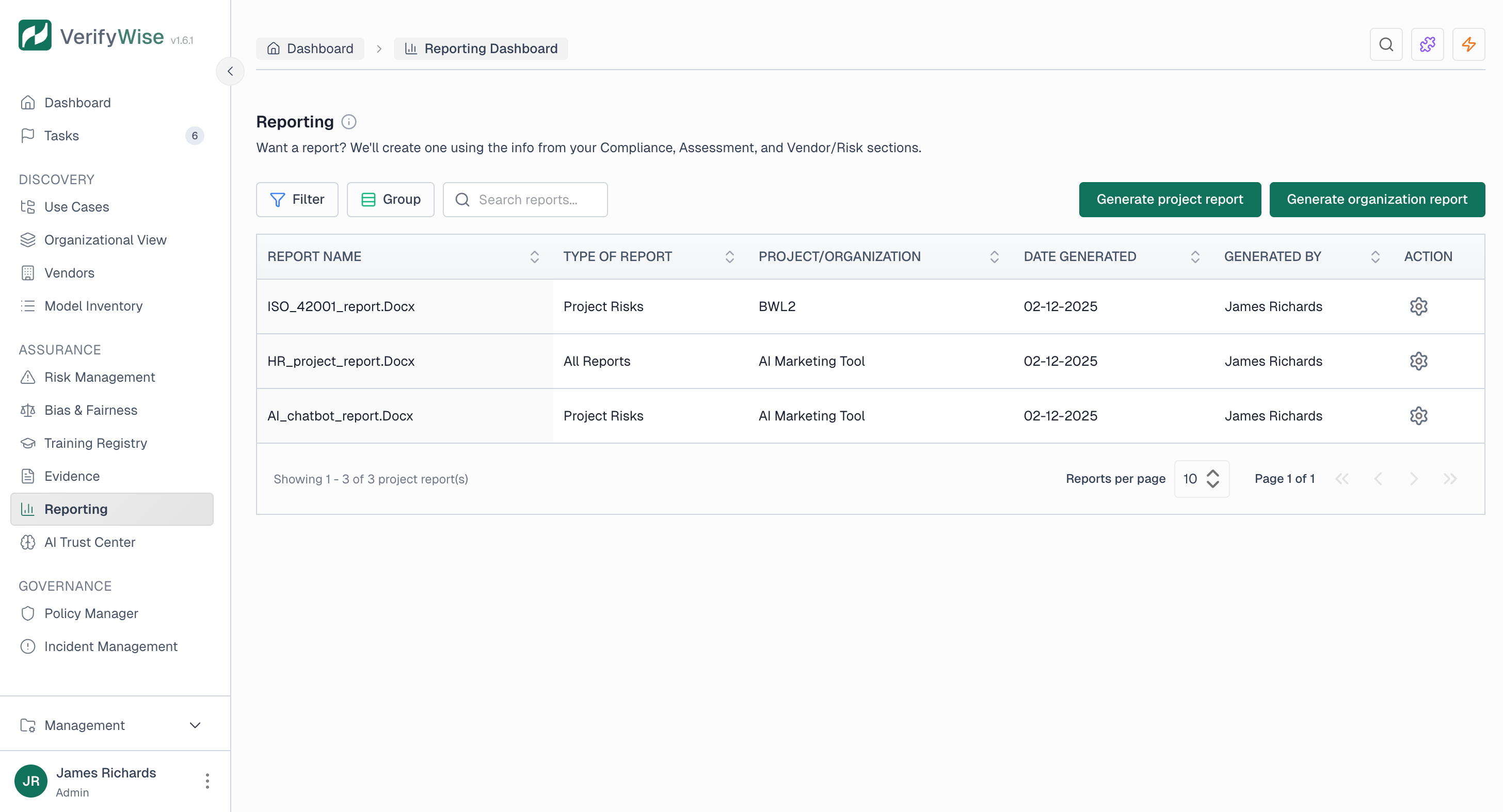Open the action gear for ISO_42001_report.Docx
1503x812 pixels.
(1418, 306)
